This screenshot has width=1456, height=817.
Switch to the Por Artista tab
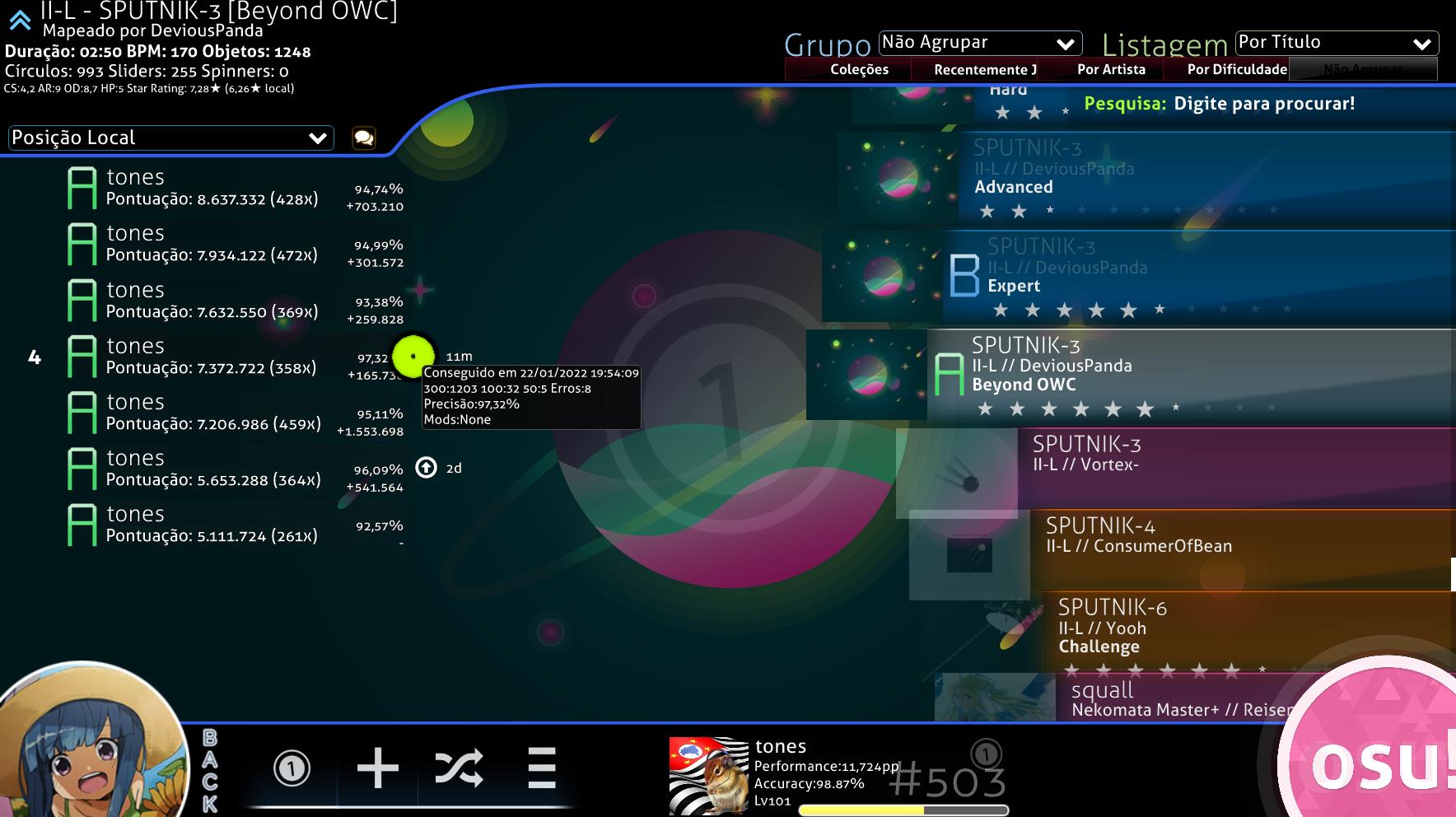tap(1111, 69)
